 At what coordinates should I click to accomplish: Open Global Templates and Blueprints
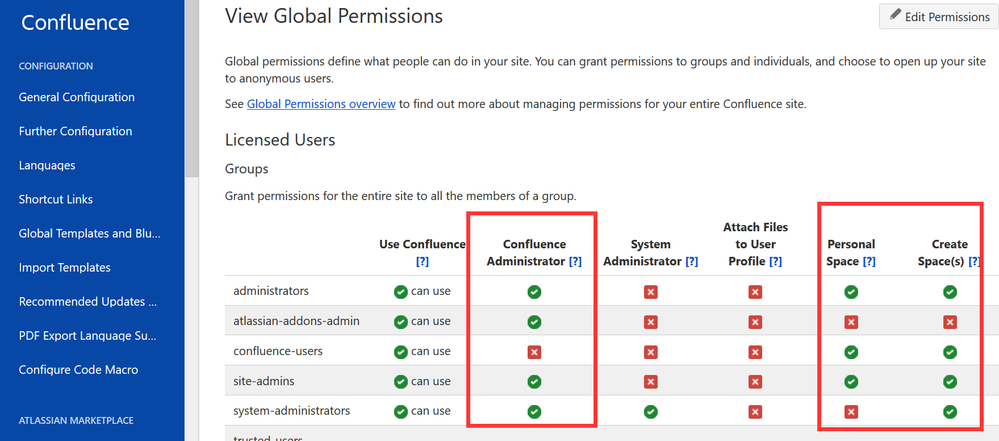(89, 233)
